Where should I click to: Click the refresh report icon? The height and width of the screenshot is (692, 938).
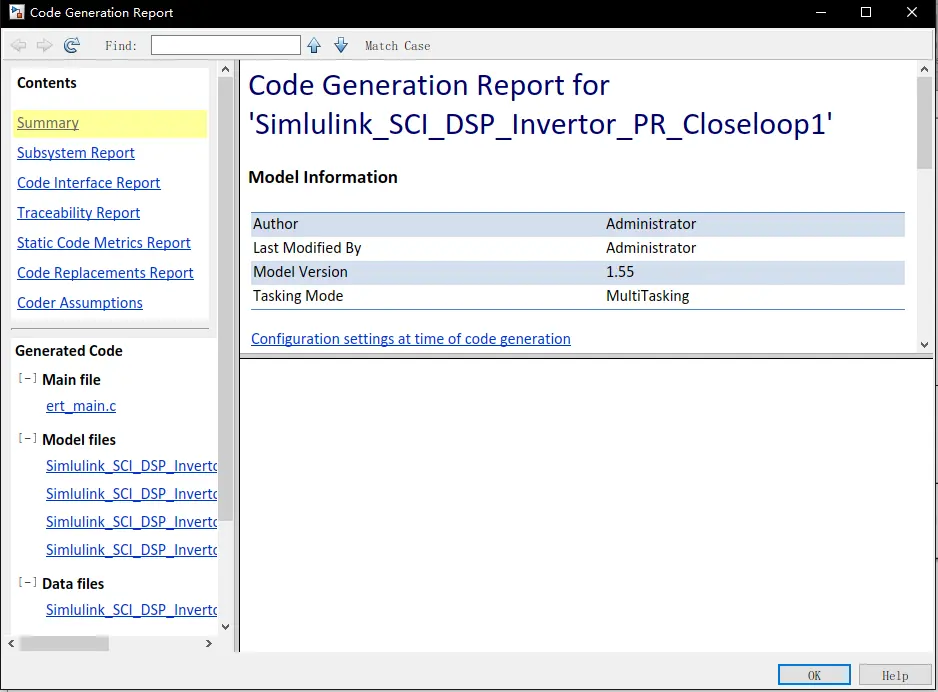pos(72,45)
